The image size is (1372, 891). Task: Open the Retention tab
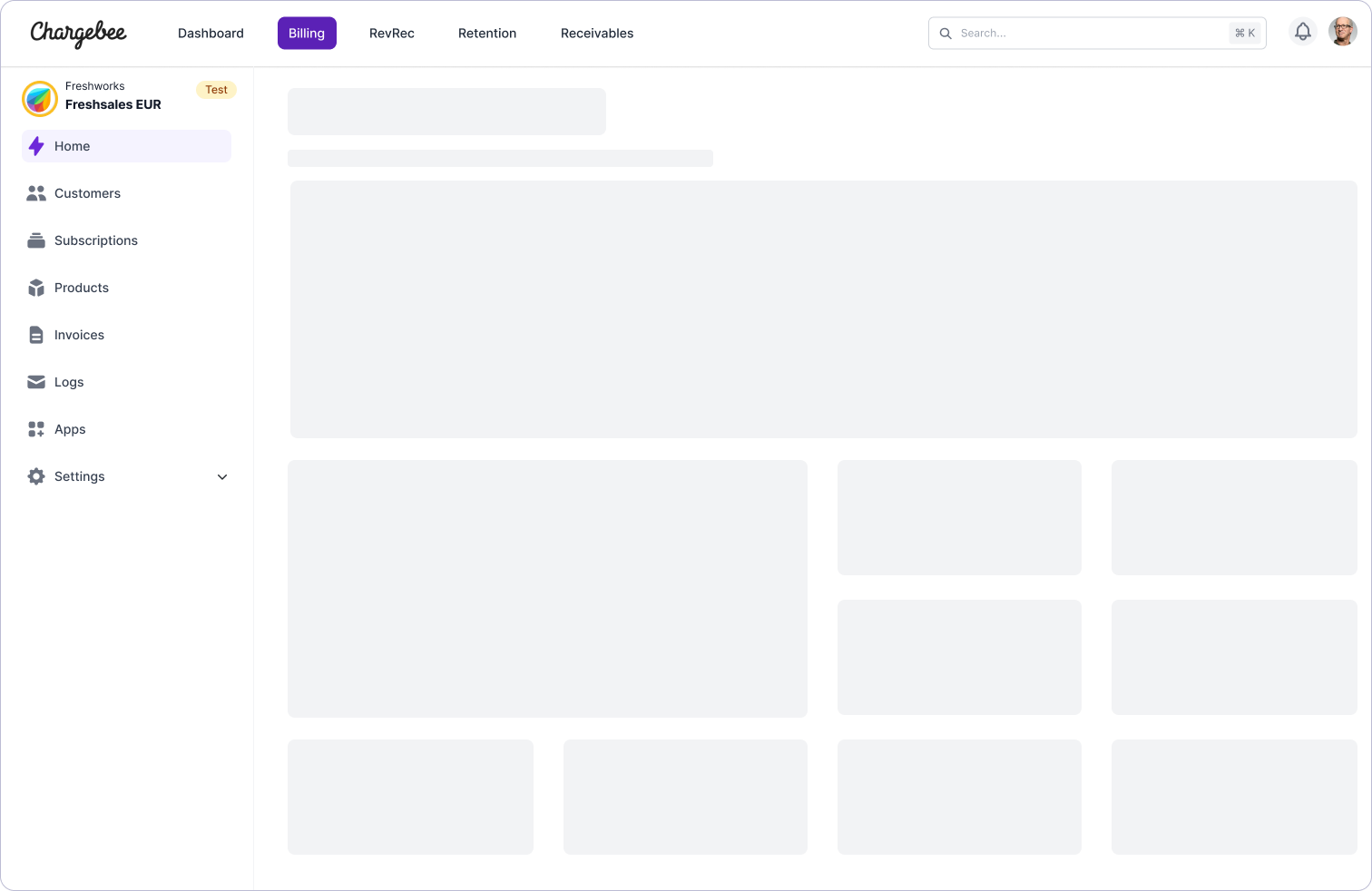(x=487, y=34)
